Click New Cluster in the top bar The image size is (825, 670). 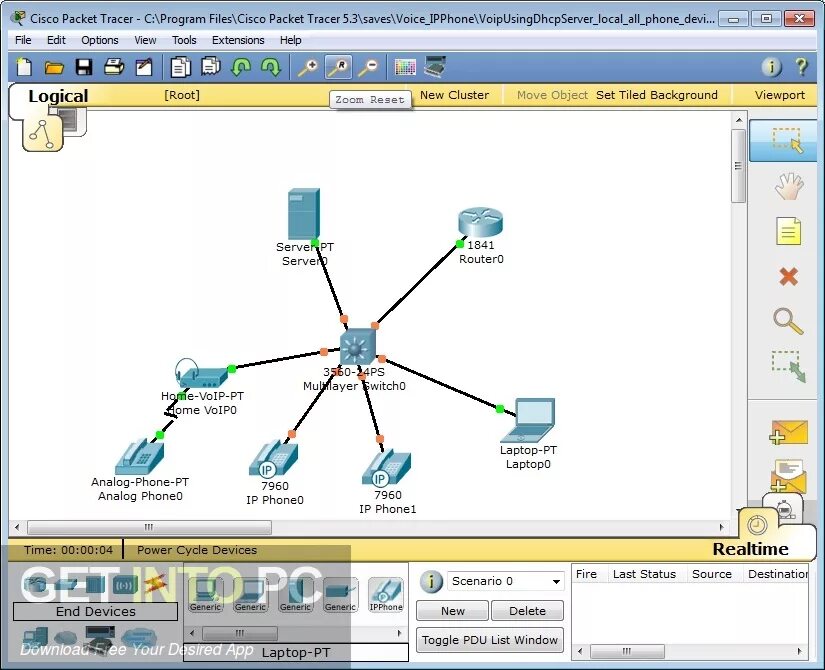coord(455,95)
